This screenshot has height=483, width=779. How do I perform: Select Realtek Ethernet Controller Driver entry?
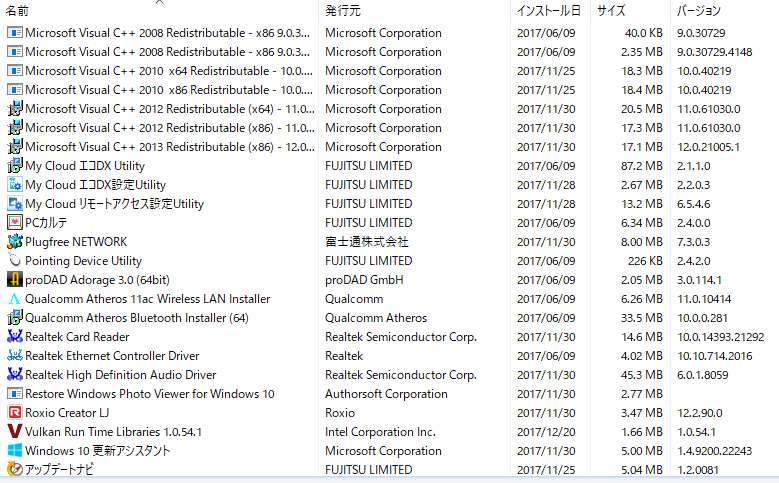[x=112, y=356]
